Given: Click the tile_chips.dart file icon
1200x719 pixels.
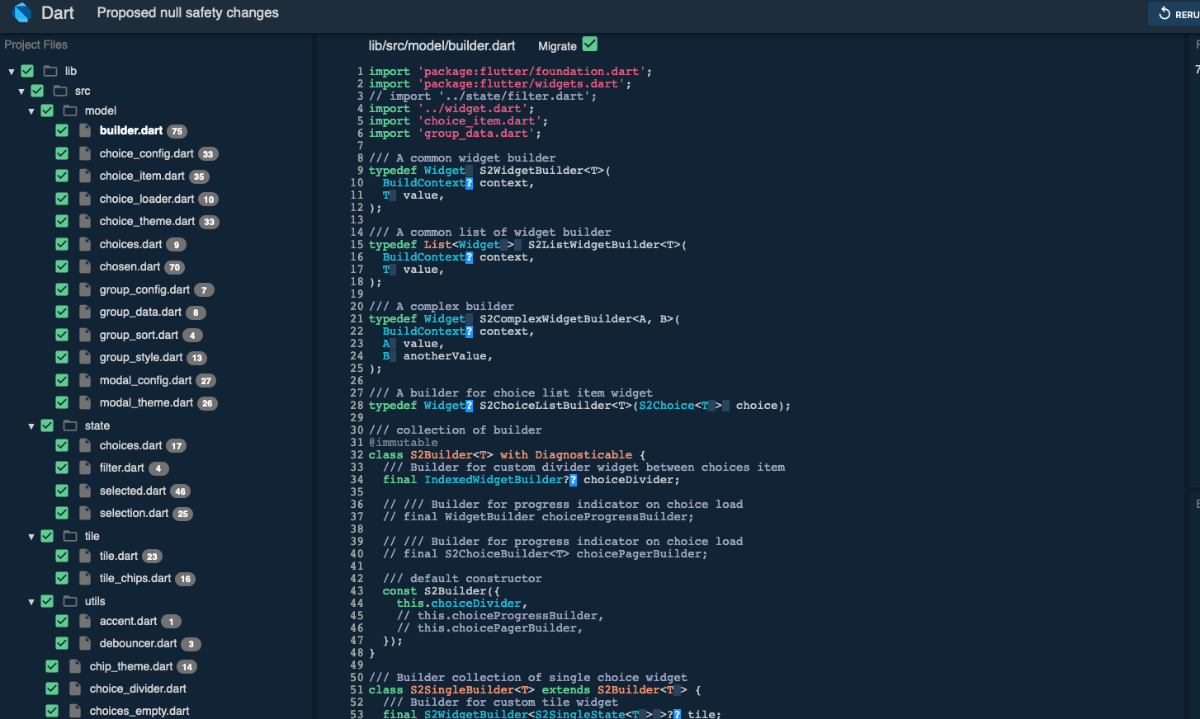Looking at the screenshot, I should 85,578.
